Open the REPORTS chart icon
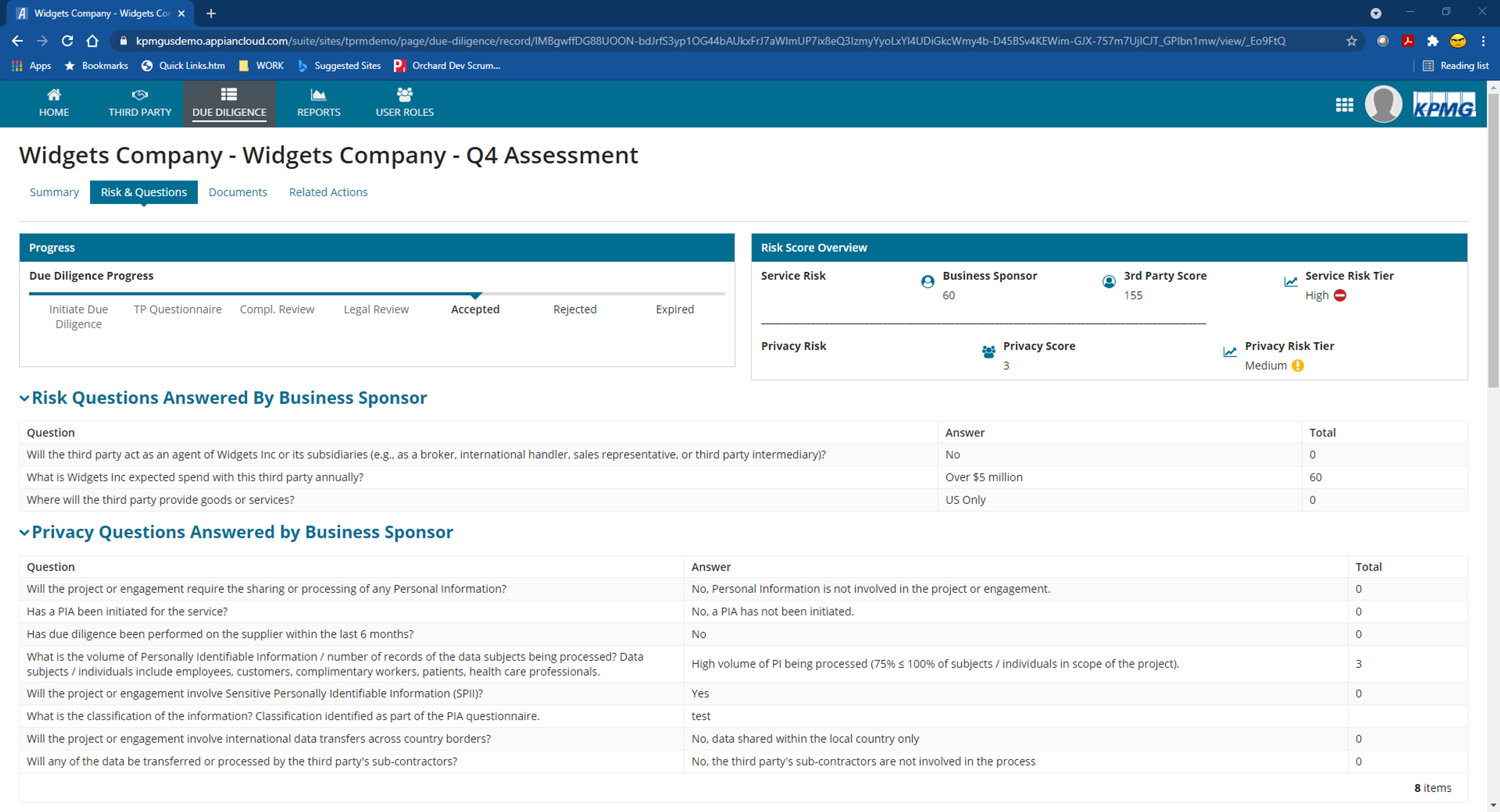The height and width of the screenshot is (812, 1500). coord(318,94)
